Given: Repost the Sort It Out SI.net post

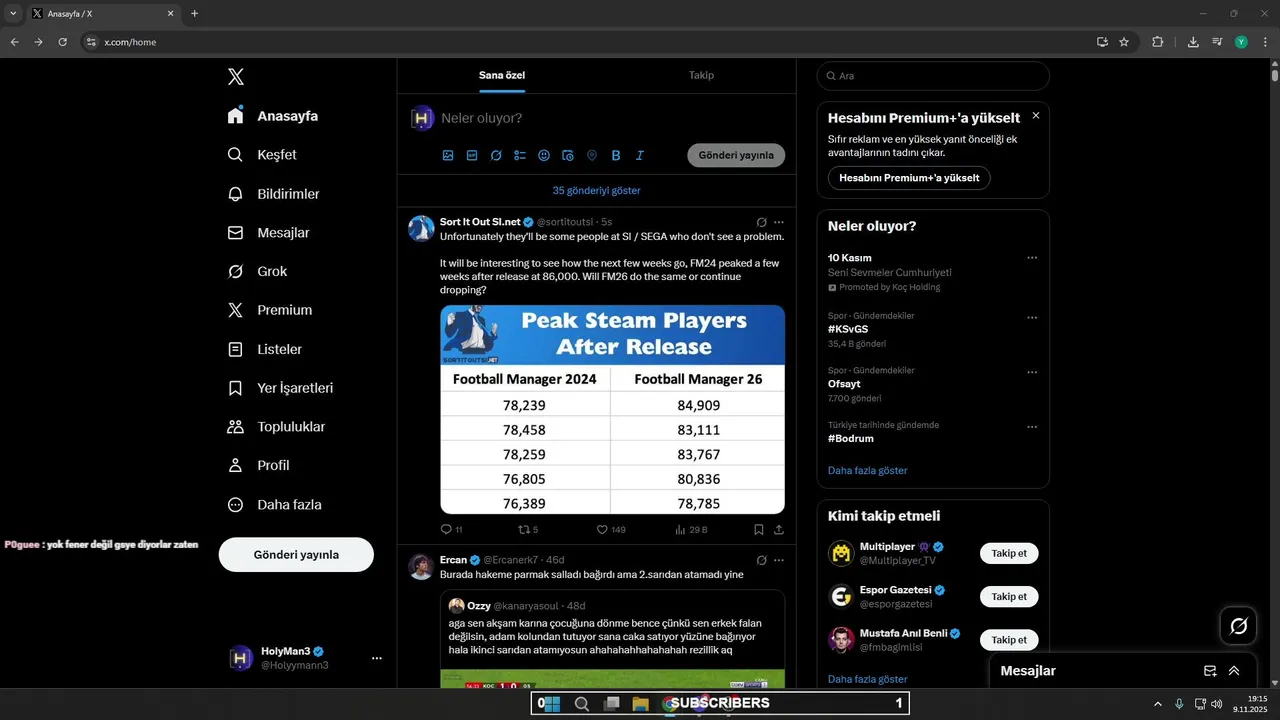Looking at the screenshot, I should tap(528, 530).
